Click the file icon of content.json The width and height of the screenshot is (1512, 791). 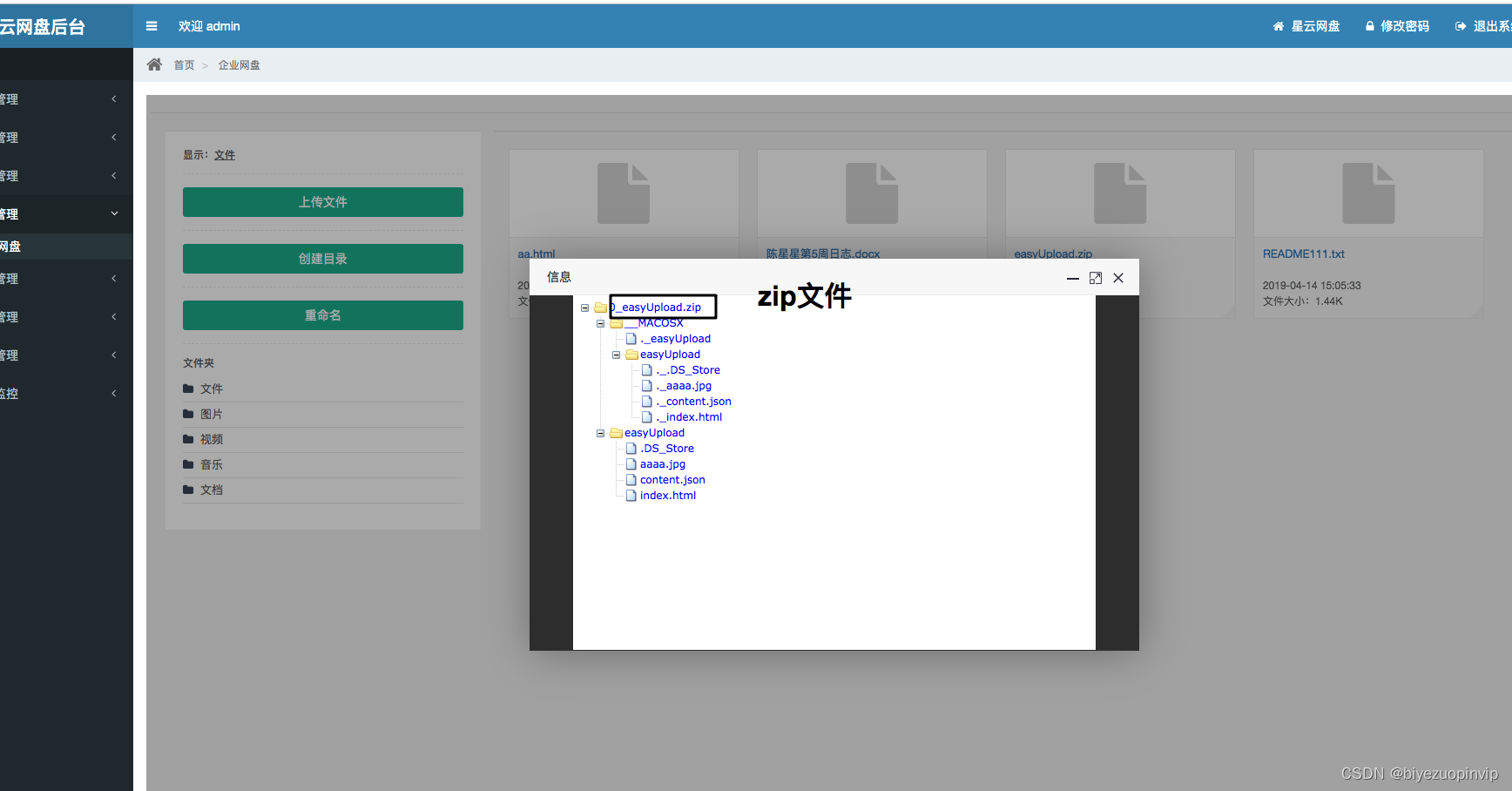coord(631,480)
